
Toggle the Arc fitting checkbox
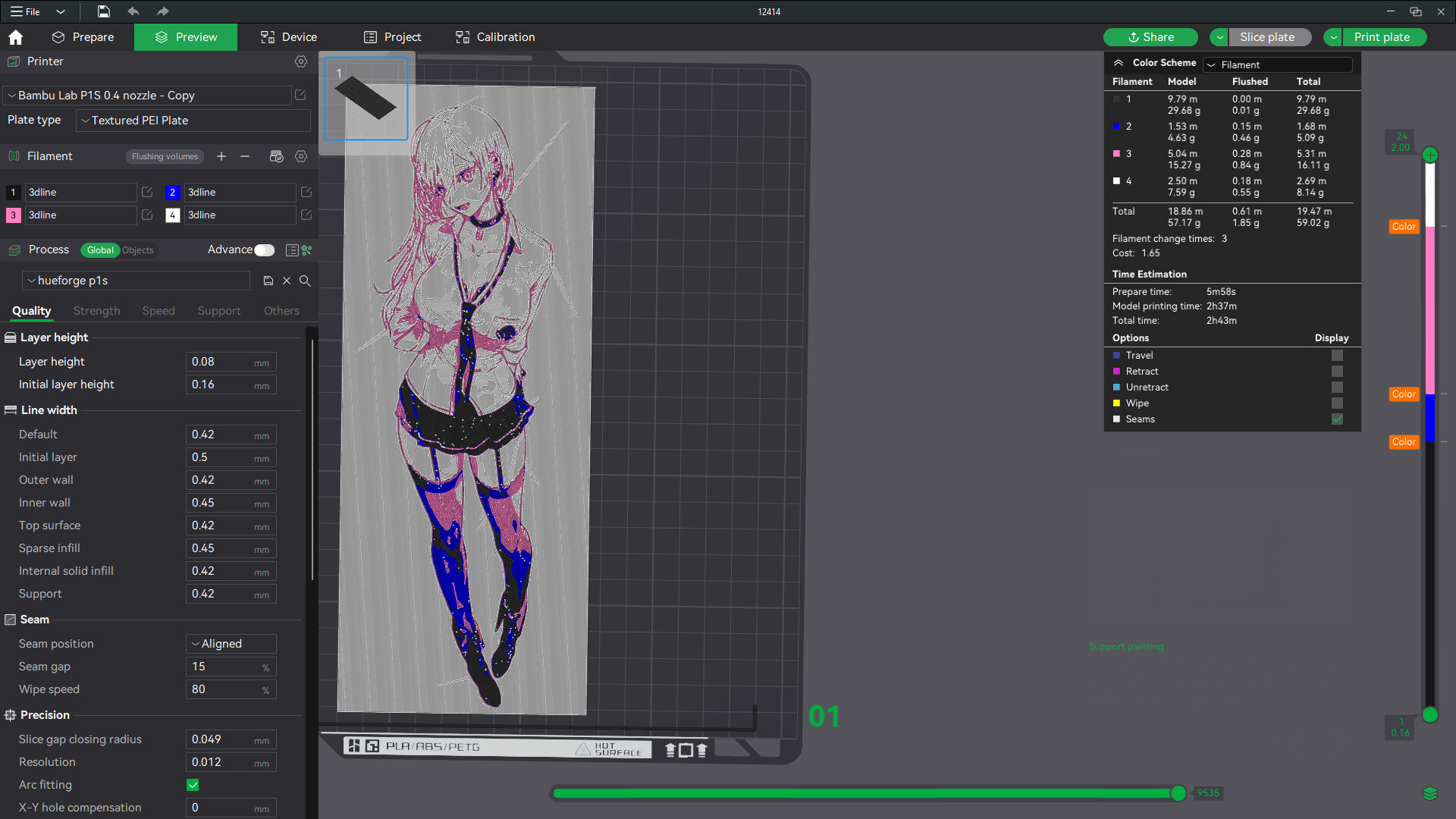pos(193,785)
